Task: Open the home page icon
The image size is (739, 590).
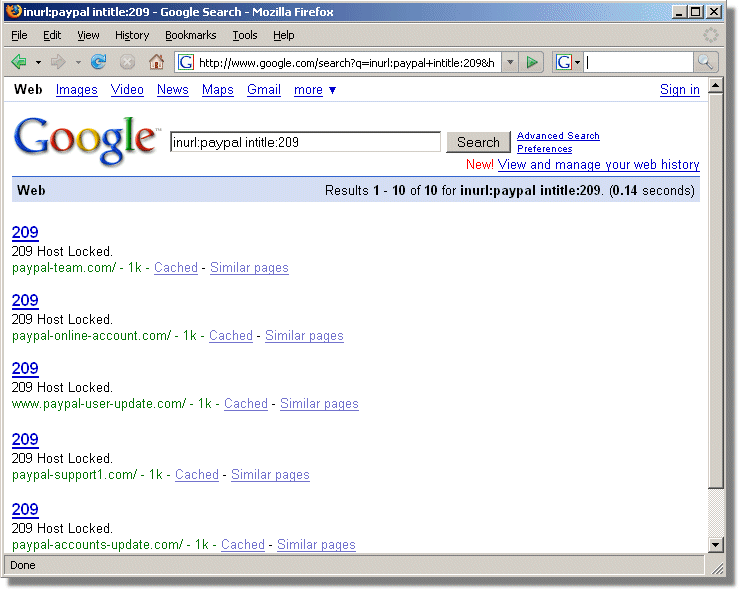Action: (x=156, y=62)
